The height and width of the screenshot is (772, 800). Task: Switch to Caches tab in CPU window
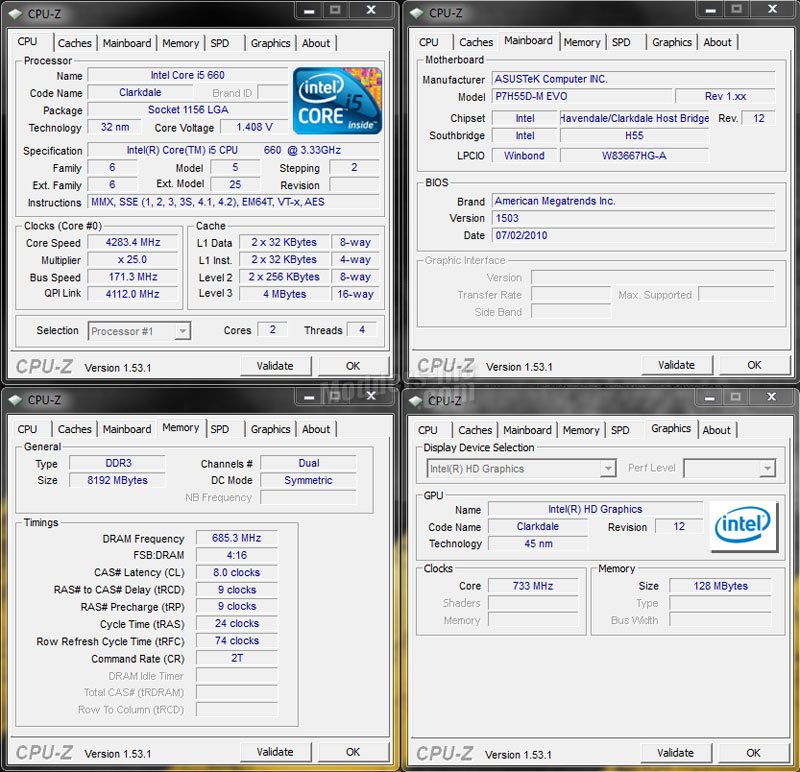point(74,43)
